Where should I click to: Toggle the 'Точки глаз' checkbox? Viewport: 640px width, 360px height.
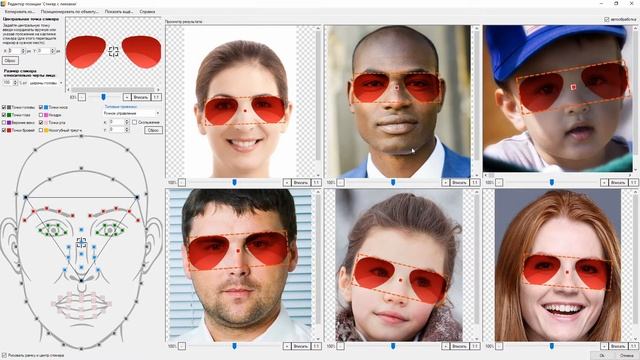pos(4,115)
